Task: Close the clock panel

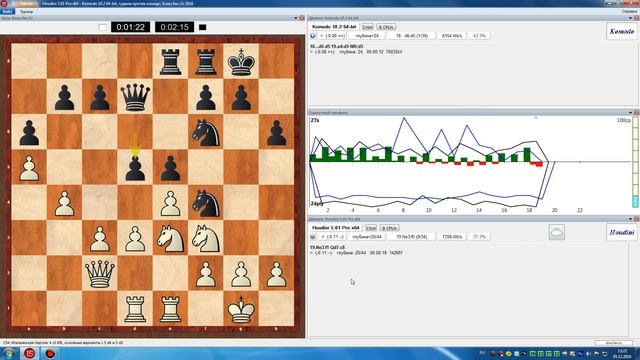Action: point(302,18)
